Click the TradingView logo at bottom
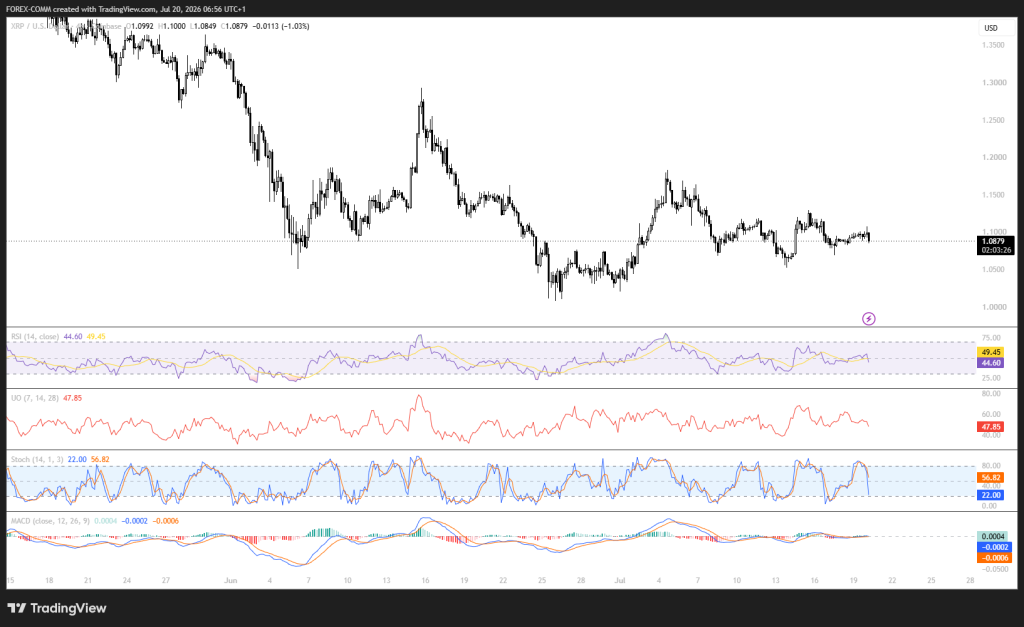Viewport: 1024px width, 627px height. (57, 608)
